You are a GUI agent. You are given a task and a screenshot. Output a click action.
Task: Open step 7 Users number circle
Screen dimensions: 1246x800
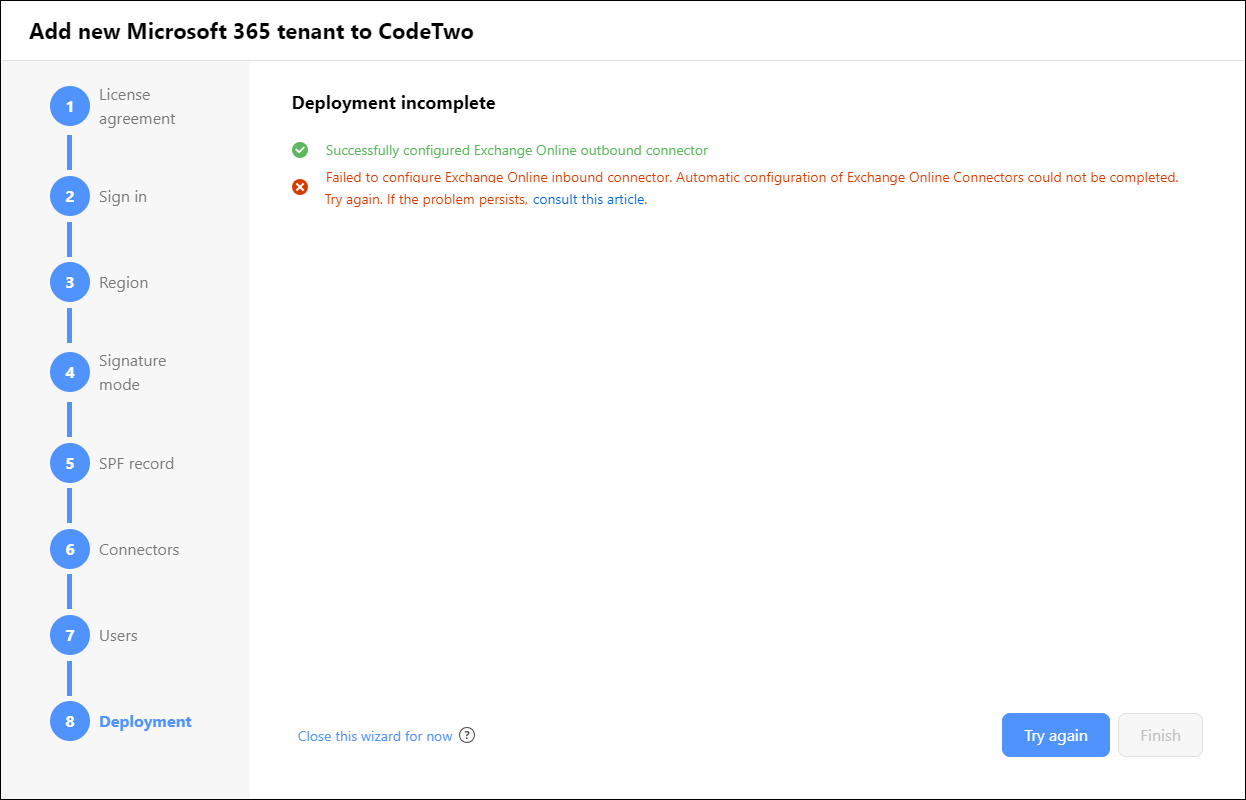click(x=70, y=635)
